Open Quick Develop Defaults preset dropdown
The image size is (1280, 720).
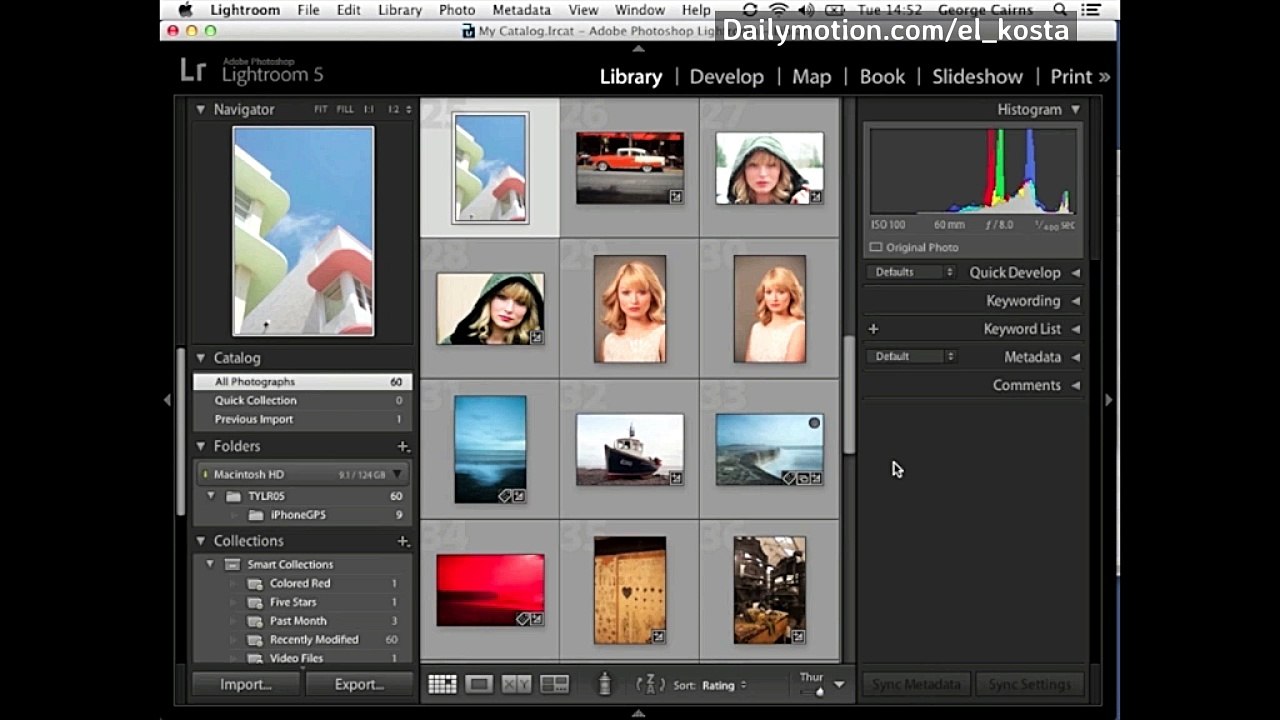point(912,272)
